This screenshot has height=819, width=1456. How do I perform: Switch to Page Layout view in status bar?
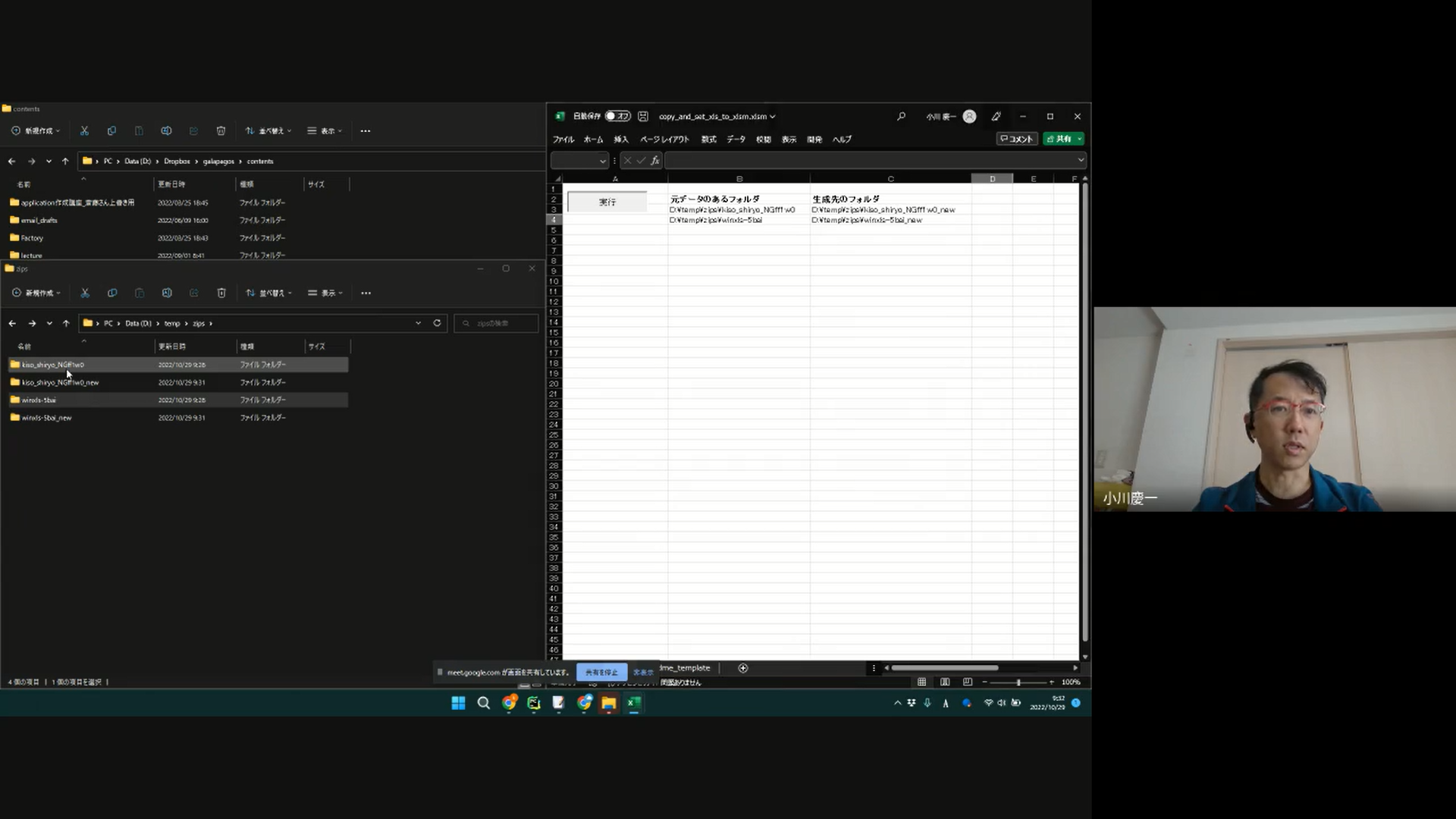tap(945, 682)
